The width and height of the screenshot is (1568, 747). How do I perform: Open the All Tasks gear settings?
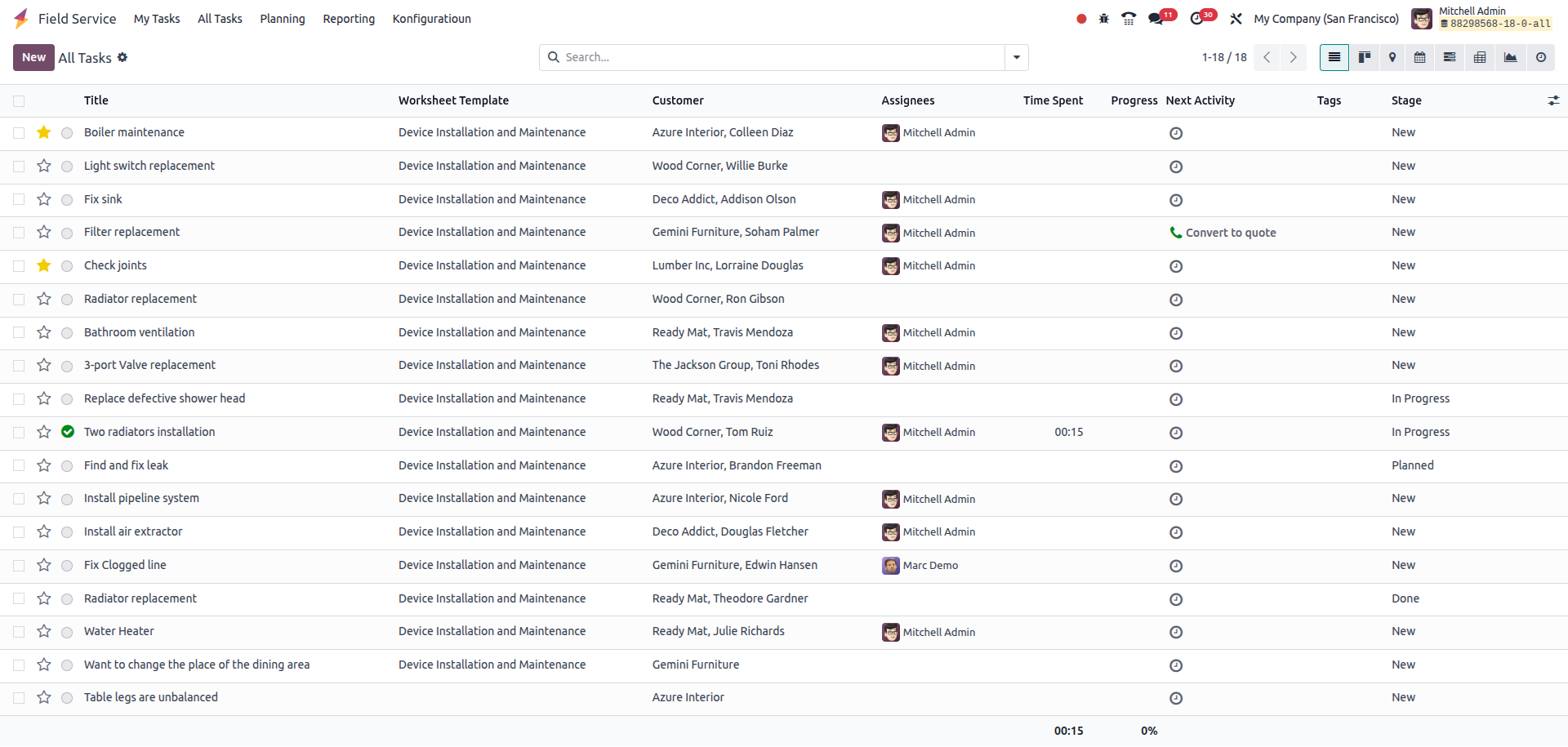[x=122, y=57]
